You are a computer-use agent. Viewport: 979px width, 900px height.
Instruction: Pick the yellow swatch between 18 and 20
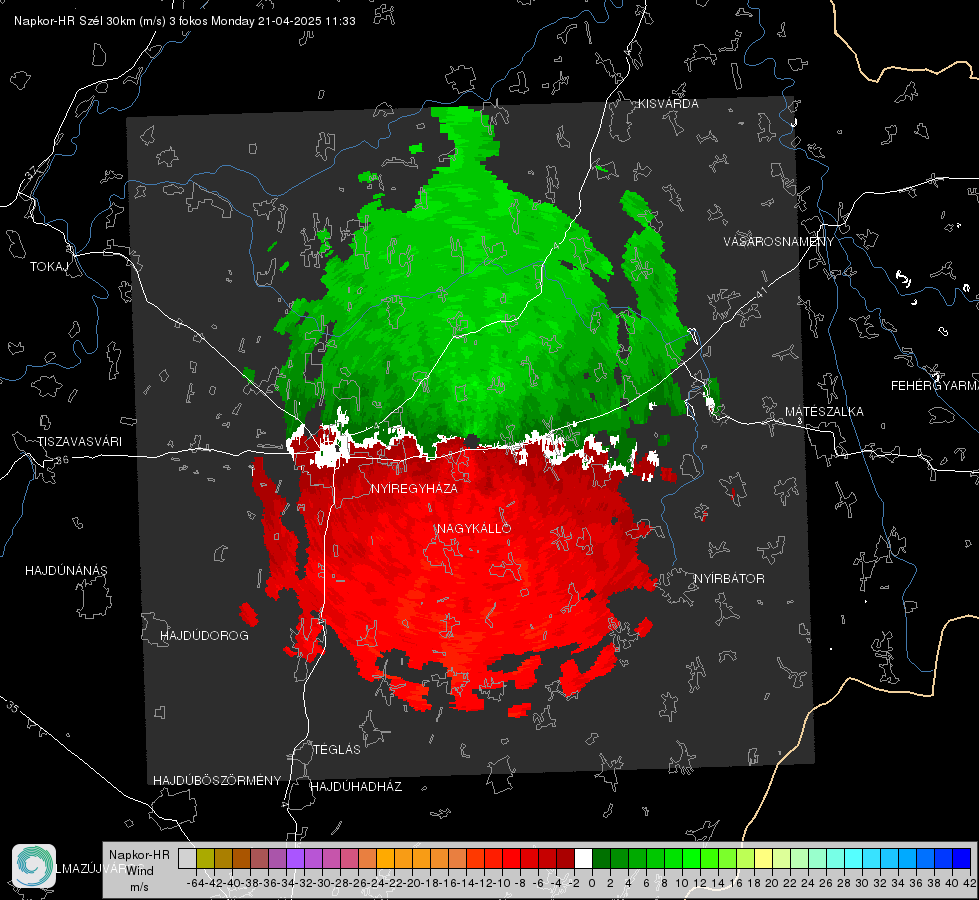pyautogui.click(x=763, y=858)
